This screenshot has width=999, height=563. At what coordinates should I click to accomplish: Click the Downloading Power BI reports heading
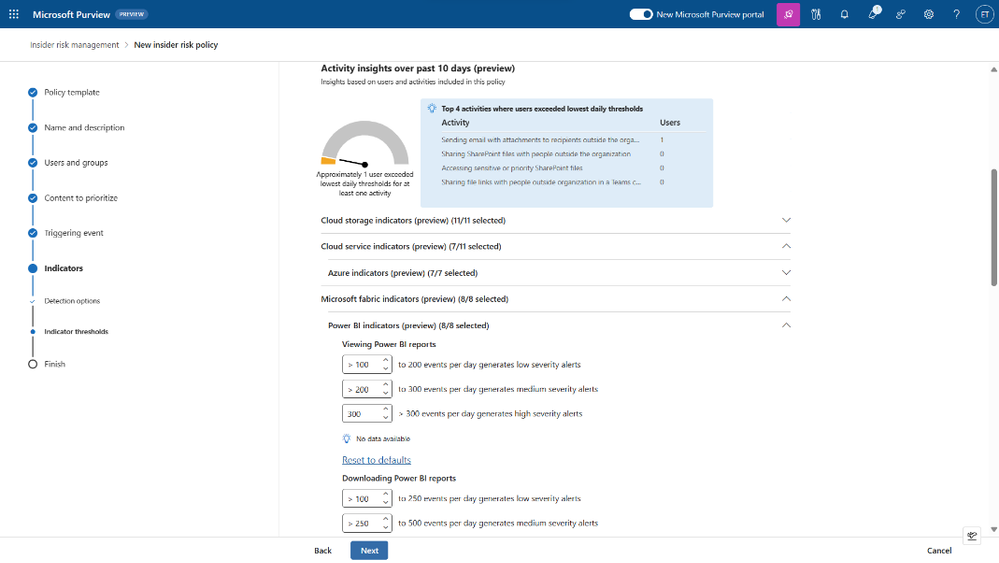click(x=399, y=478)
